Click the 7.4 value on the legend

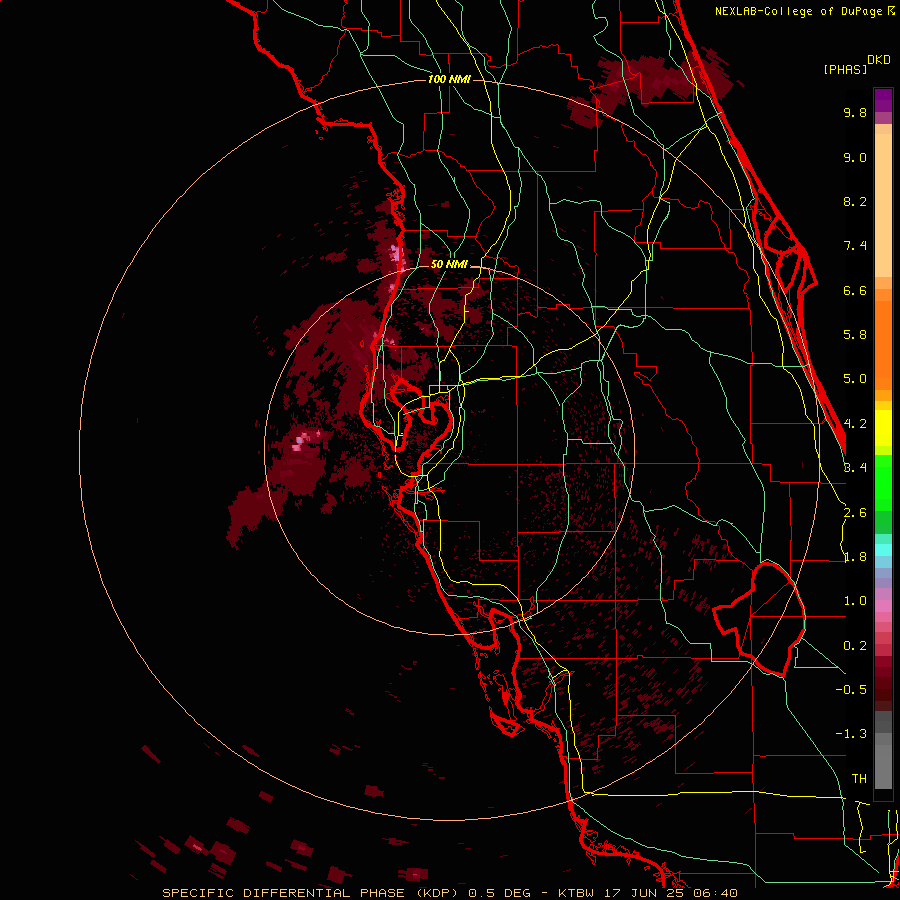tap(855, 246)
